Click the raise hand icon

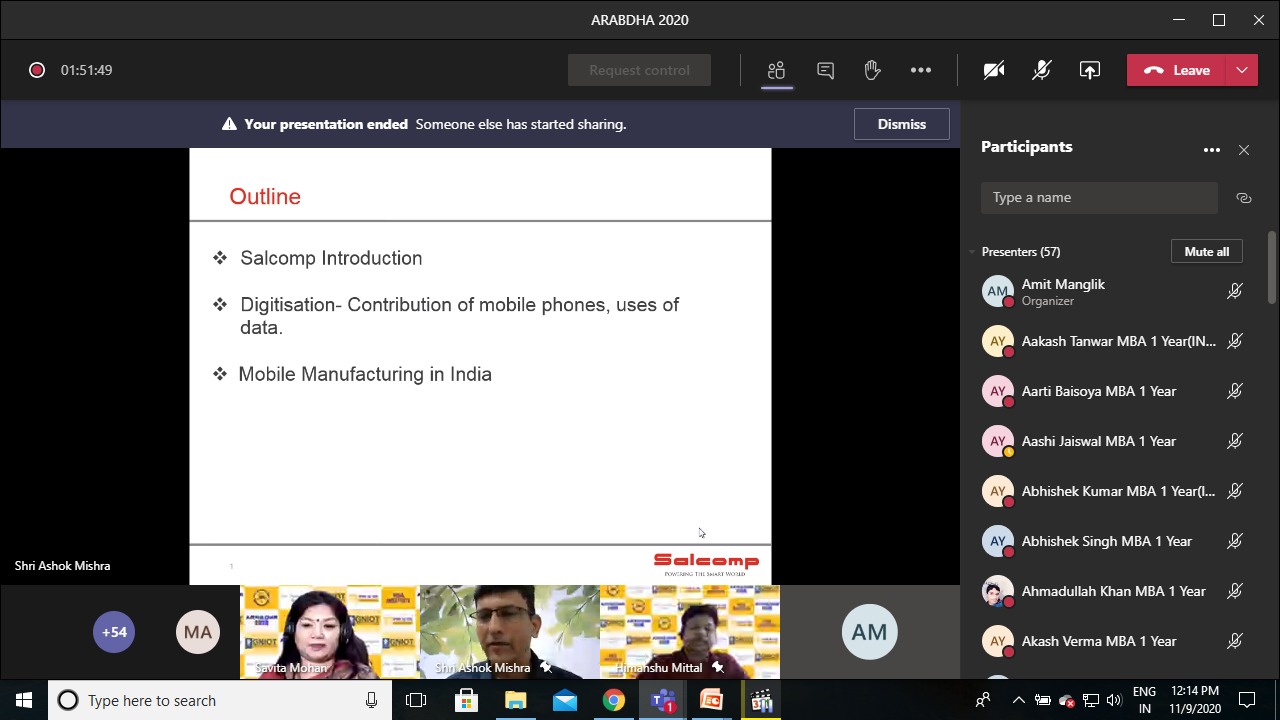coord(872,70)
